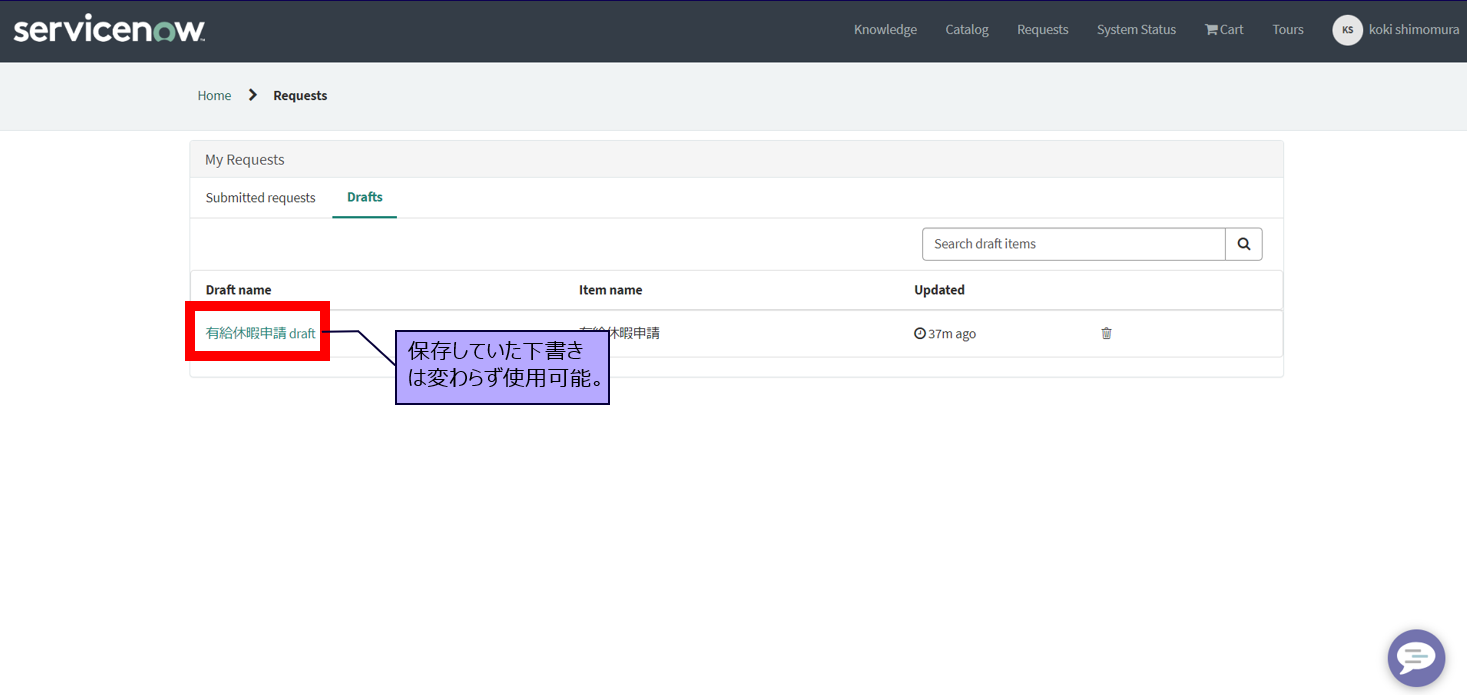This screenshot has height=695, width=1467.
Task: Open the Tours menu
Action: pyautogui.click(x=1288, y=30)
